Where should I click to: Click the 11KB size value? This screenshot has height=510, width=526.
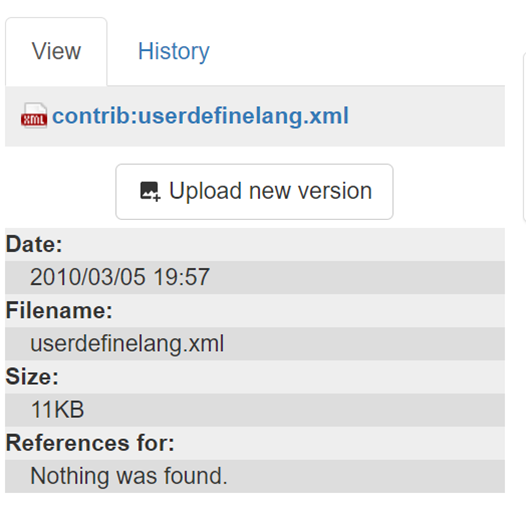click(57, 410)
